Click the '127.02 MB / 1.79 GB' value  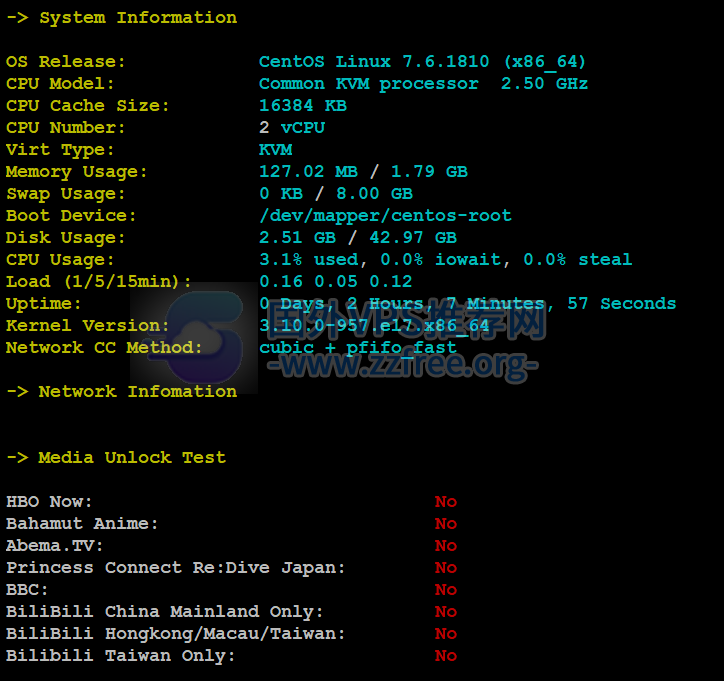(363, 172)
